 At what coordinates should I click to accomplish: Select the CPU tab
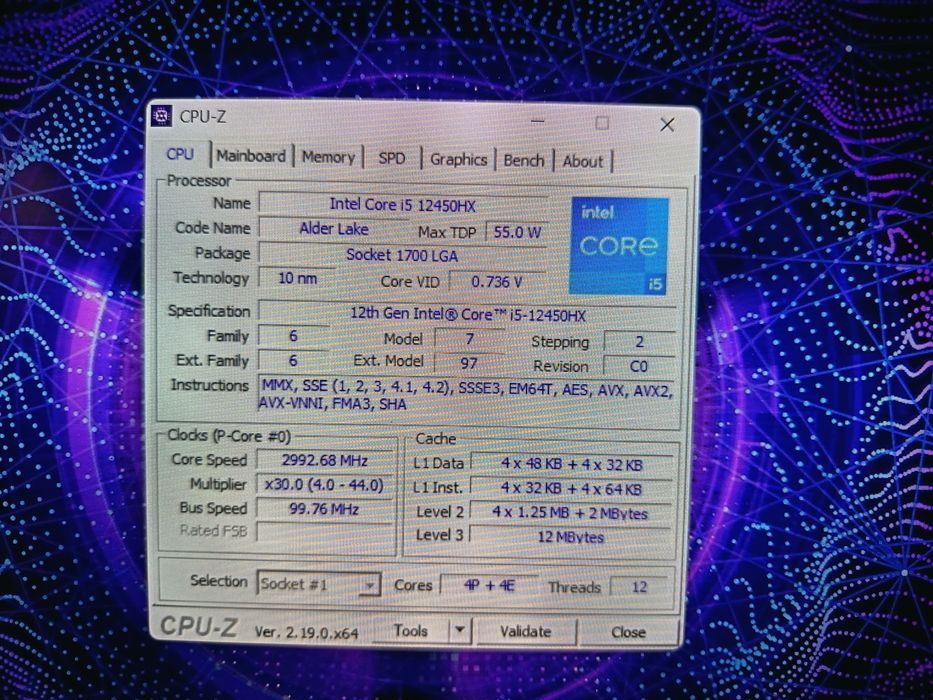180,154
